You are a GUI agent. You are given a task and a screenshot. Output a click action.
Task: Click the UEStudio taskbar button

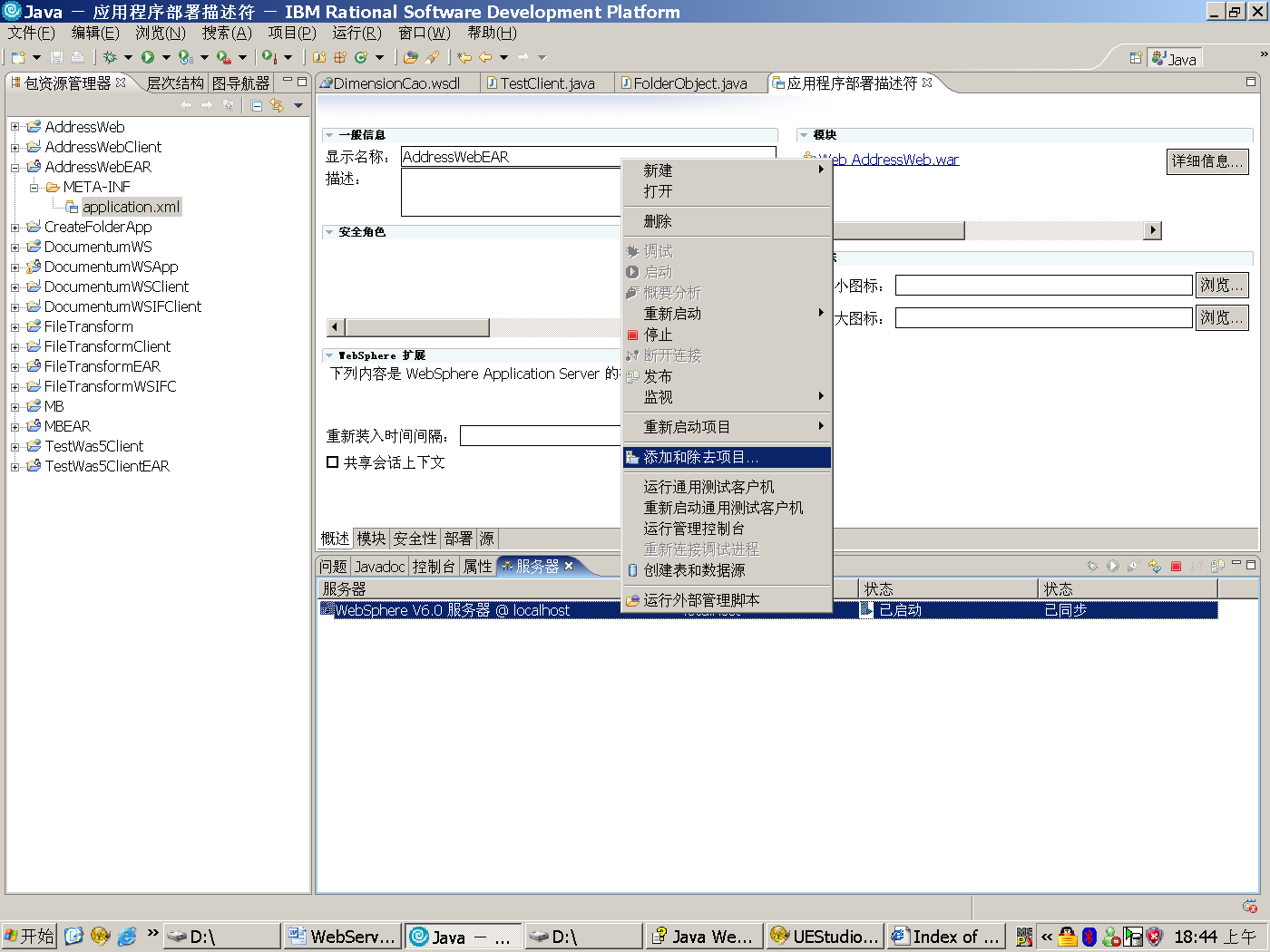tap(825, 937)
